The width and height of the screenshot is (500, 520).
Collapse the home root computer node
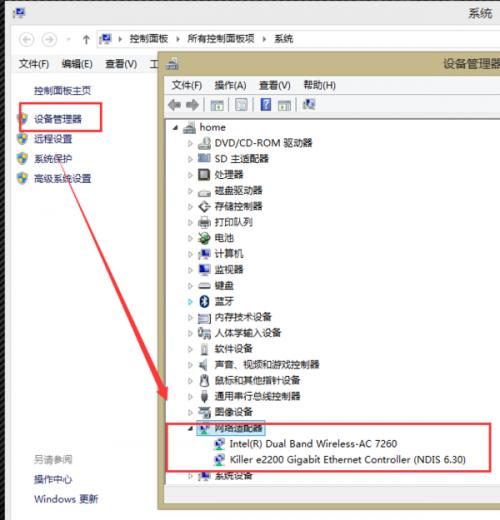tap(176, 128)
